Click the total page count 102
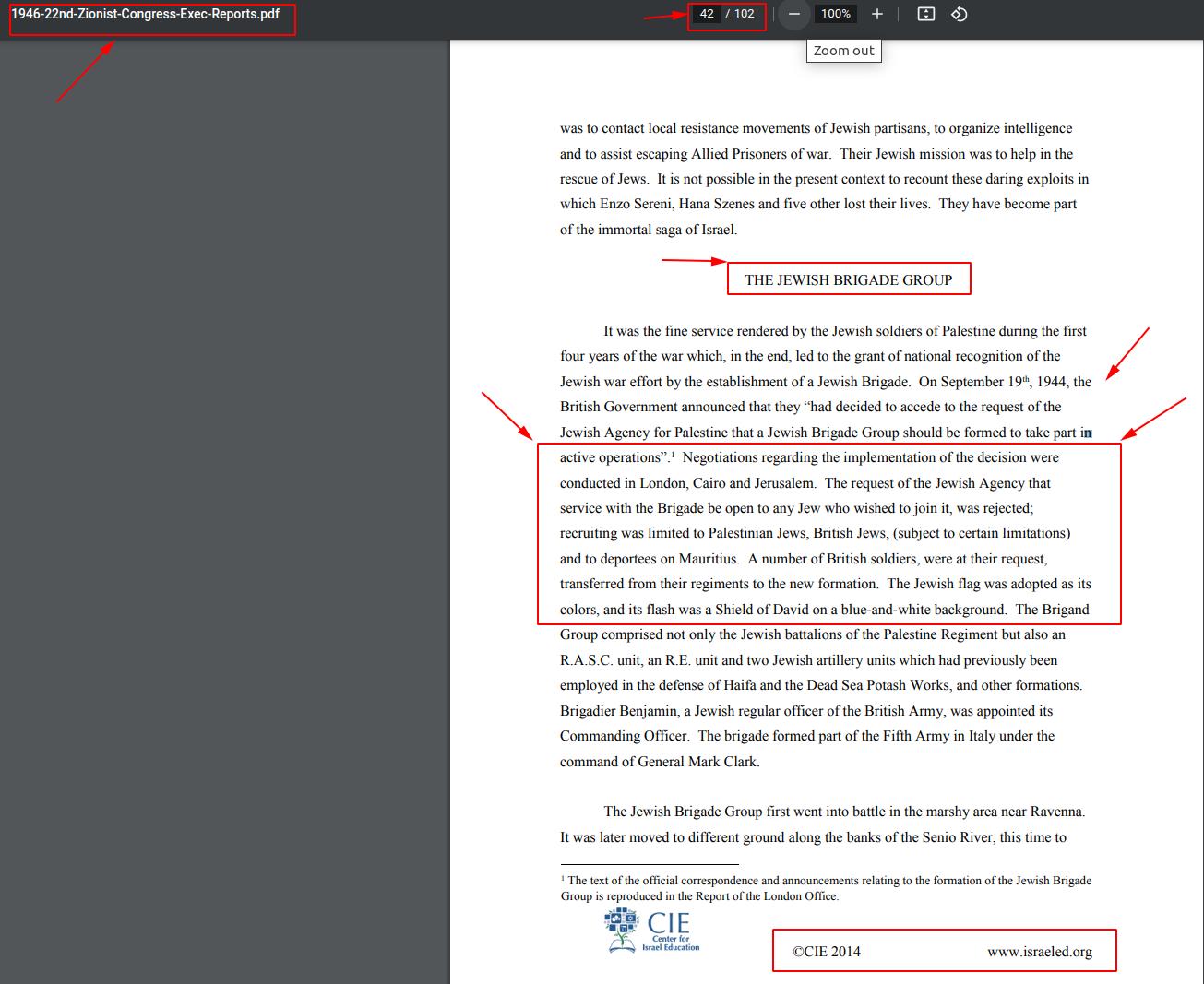The width and height of the screenshot is (1204, 984). (x=745, y=14)
